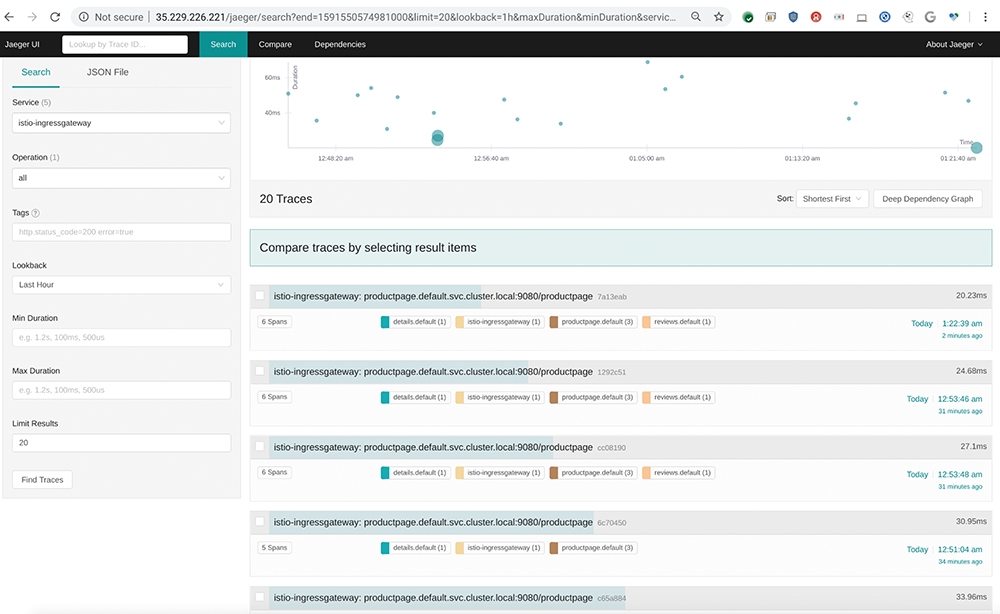Click the Not secure site info icon
The height and width of the screenshot is (614, 1000).
[x=84, y=17]
